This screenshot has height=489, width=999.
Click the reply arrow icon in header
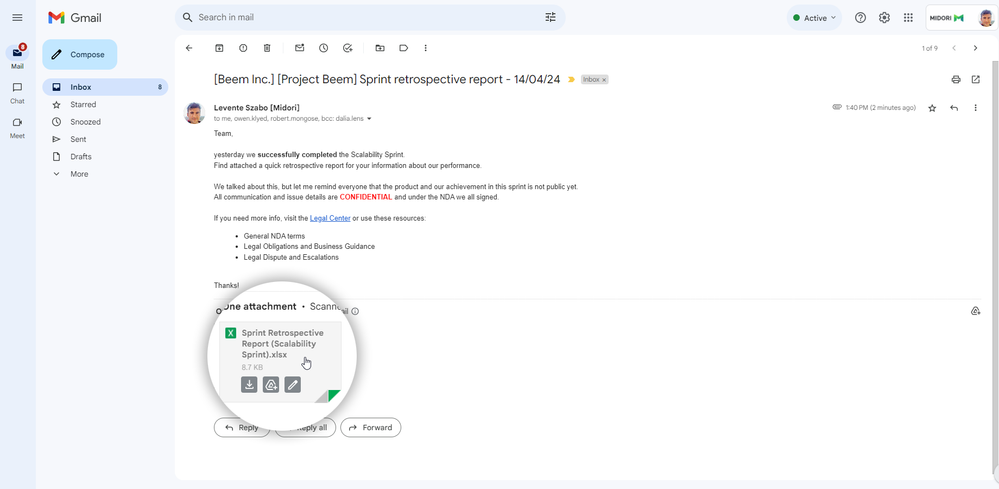(x=954, y=108)
